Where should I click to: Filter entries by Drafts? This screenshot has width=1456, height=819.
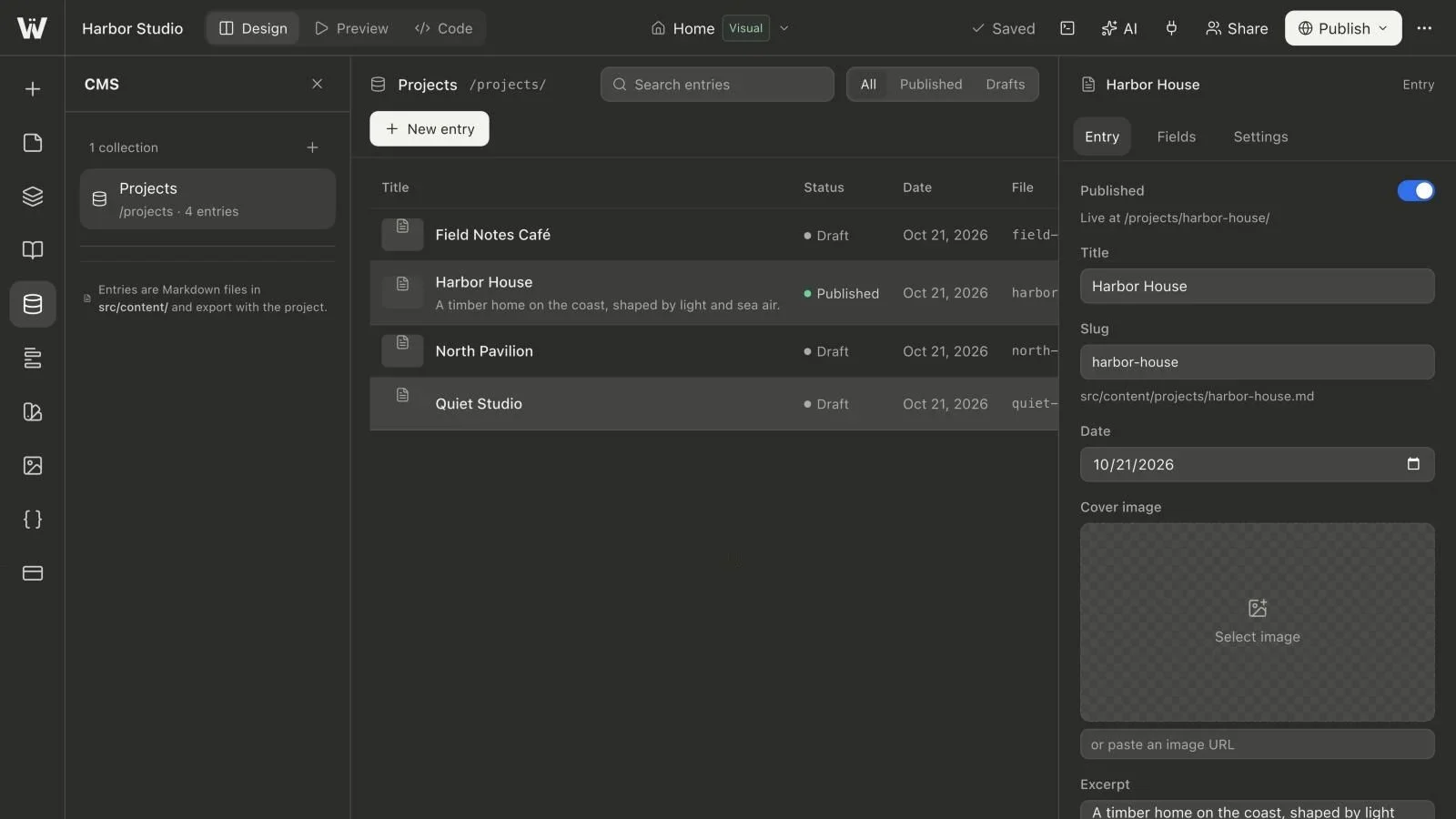[1006, 85]
